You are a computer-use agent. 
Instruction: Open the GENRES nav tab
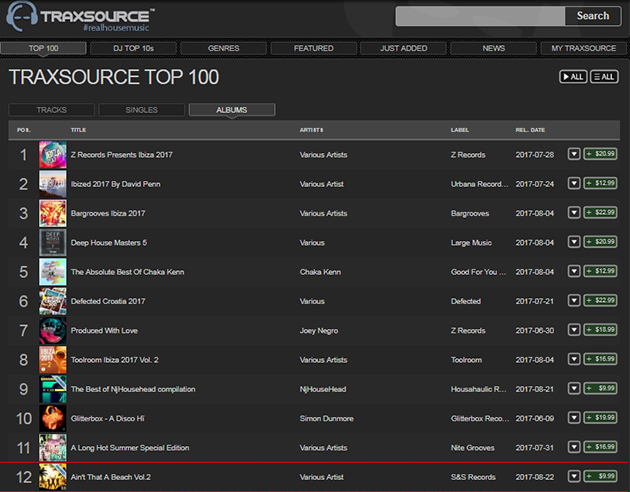point(223,48)
